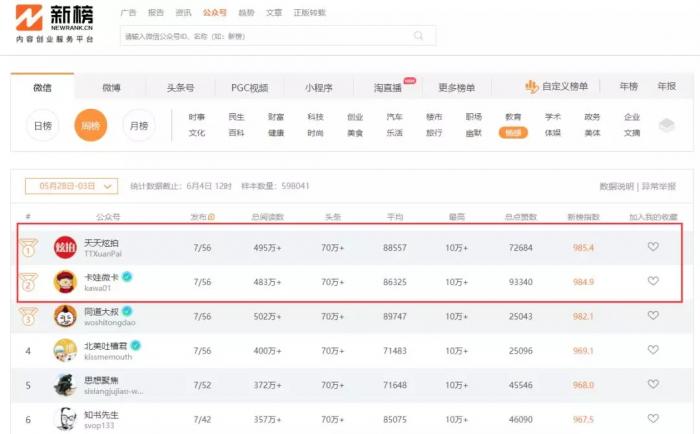Select the 月榜 monthly ranking option
Image resolution: width=700 pixels, height=434 pixels.
pyautogui.click(x=139, y=125)
